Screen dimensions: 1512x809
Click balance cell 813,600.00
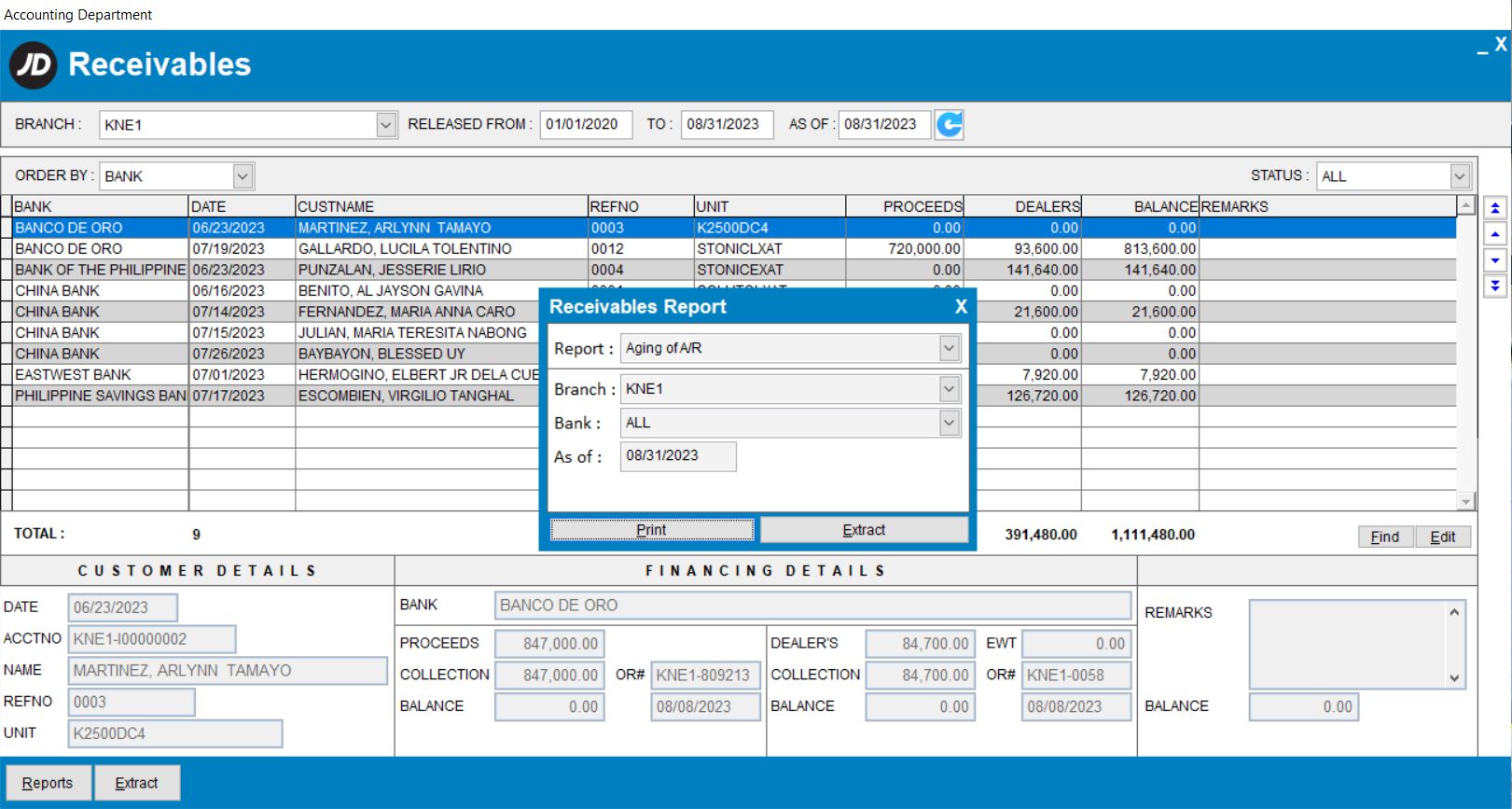tap(1140, 249)
